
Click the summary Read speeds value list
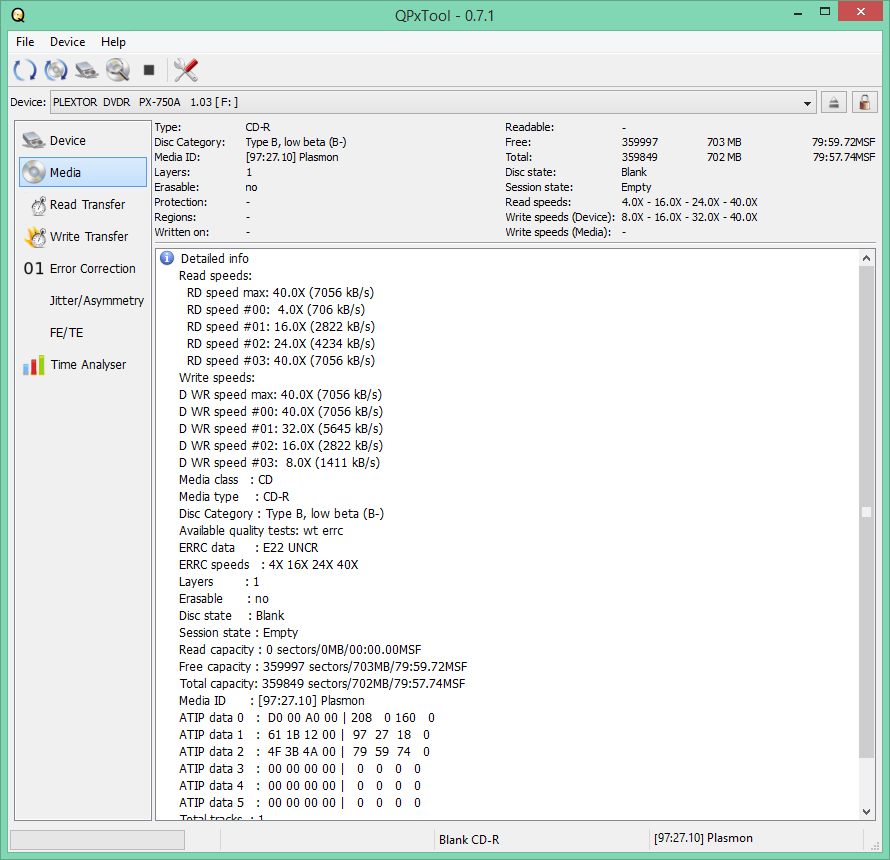(689, 202)
